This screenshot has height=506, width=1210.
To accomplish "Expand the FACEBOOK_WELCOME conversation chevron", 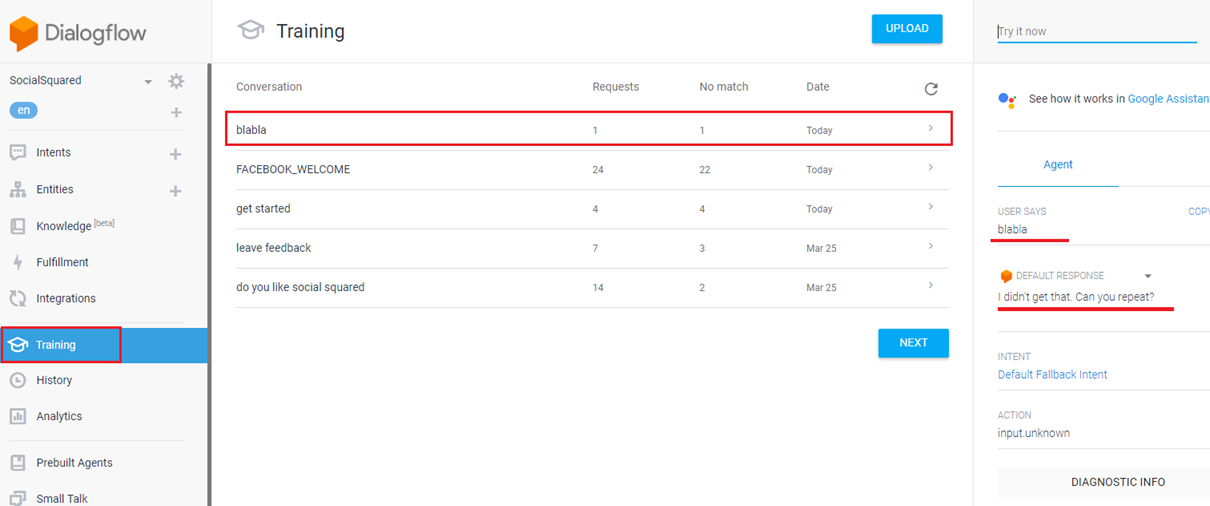I will coord(930,168).
